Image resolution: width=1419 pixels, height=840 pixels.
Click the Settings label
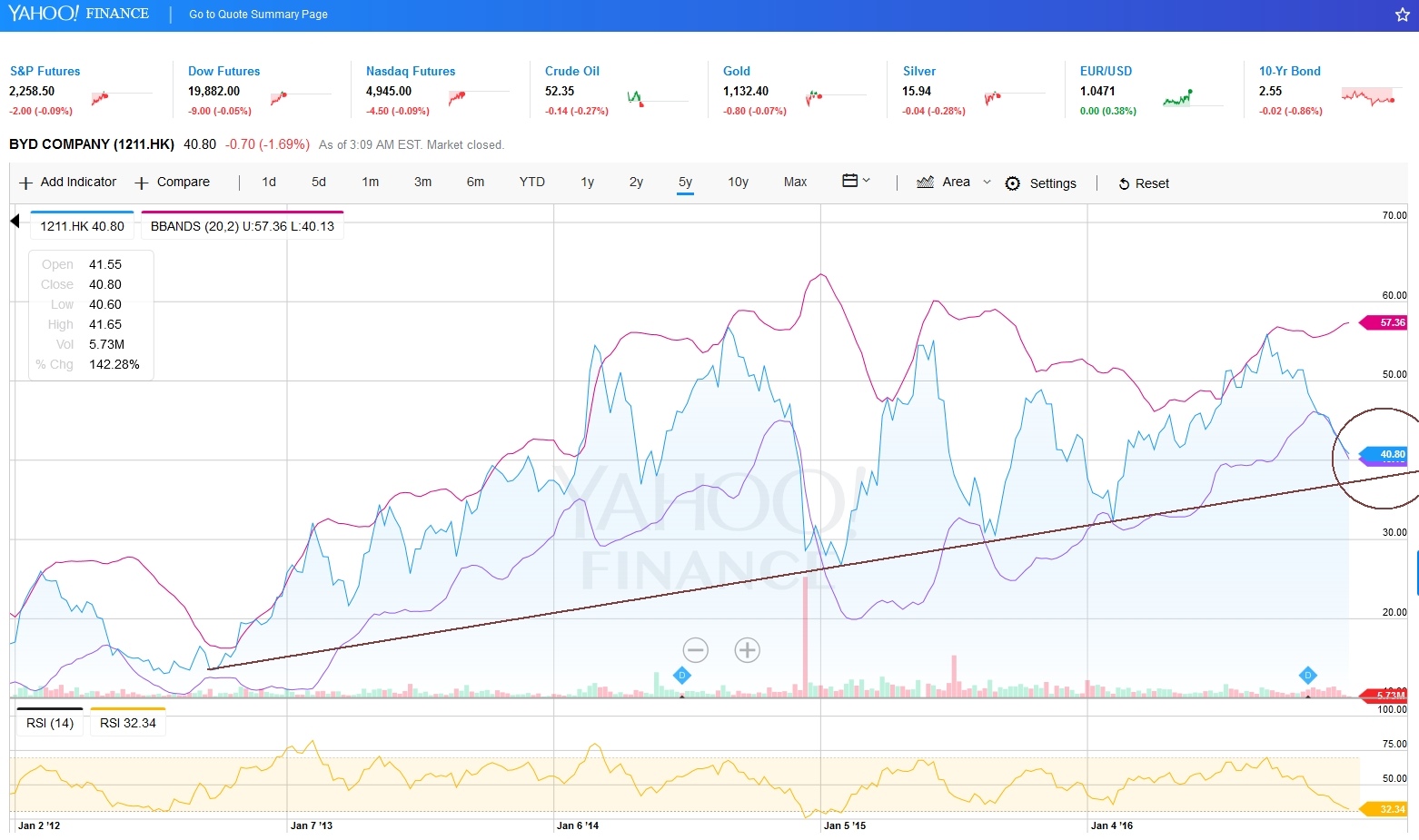(x=1053, y=183)
